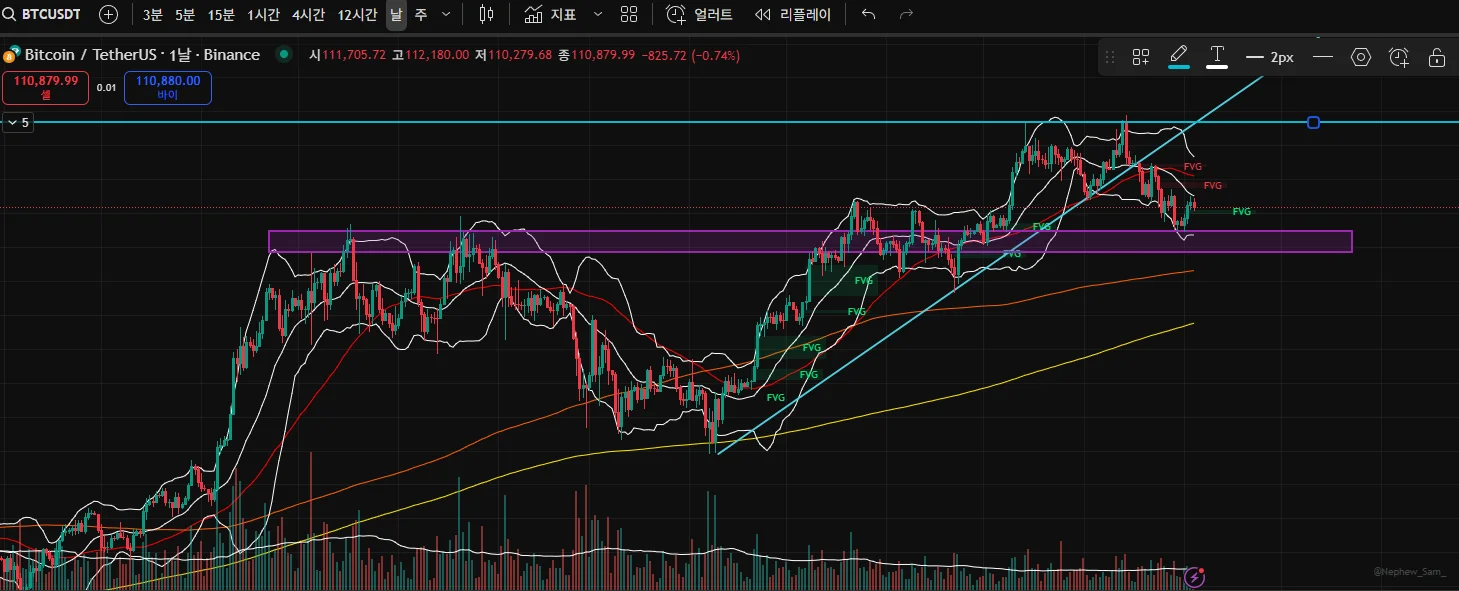The height and width of the screenshot is (591, 1459).
Task: Open the BTCUSDT symbol search
Action: 44,15
